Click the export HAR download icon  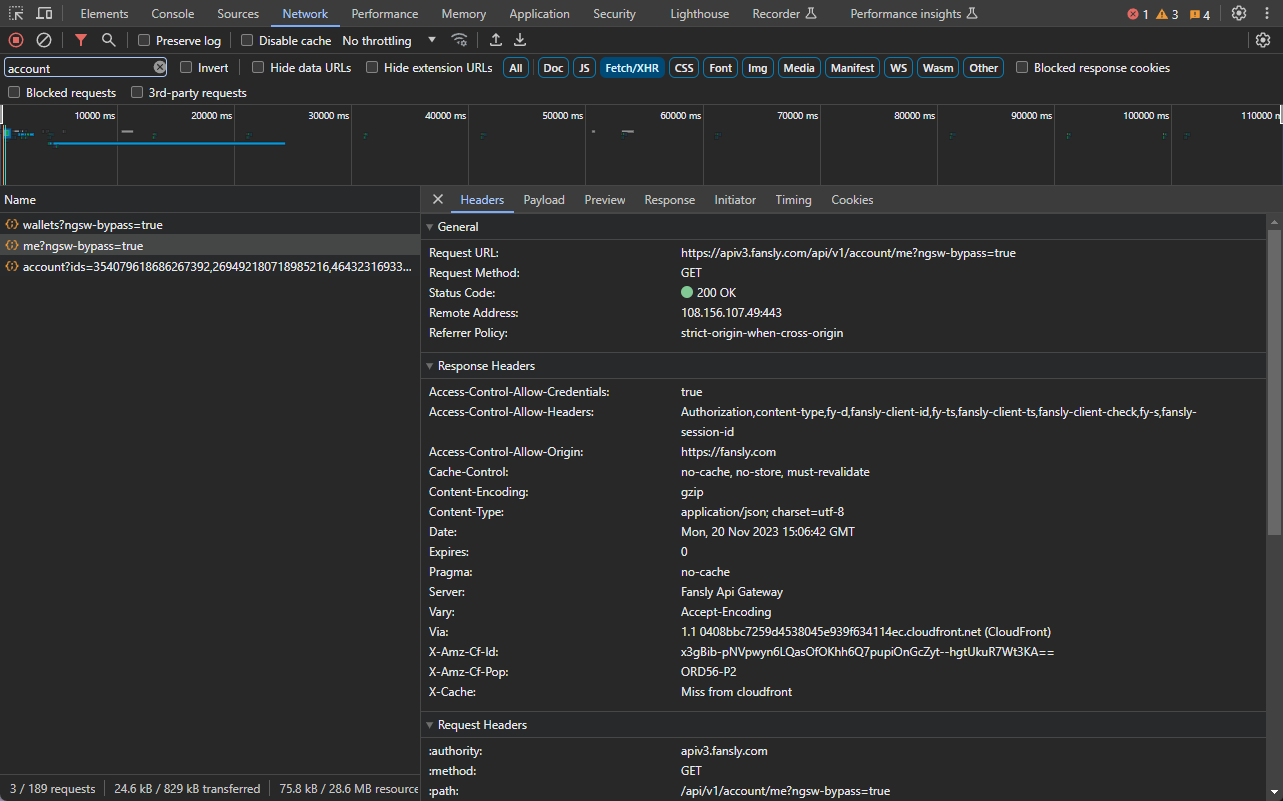click(520, 40)
